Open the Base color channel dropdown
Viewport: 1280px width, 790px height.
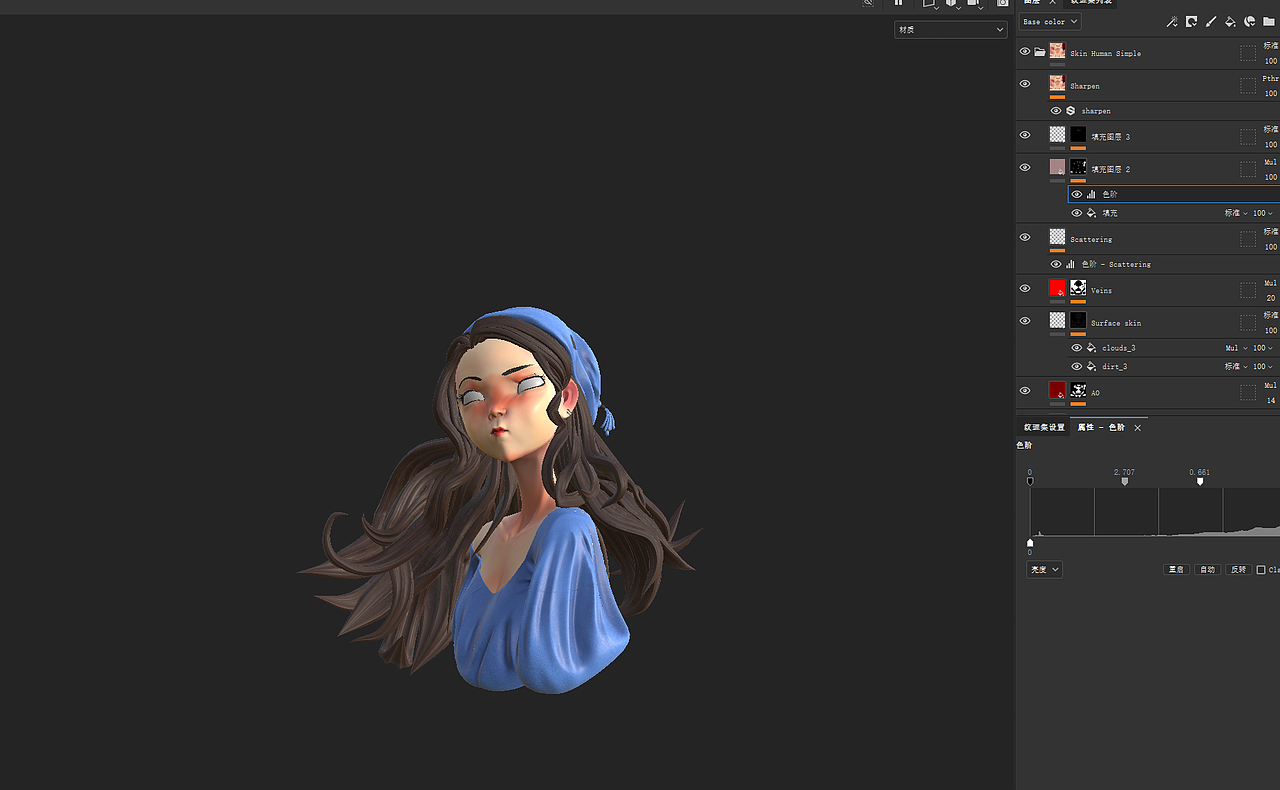coord(1050,21)
